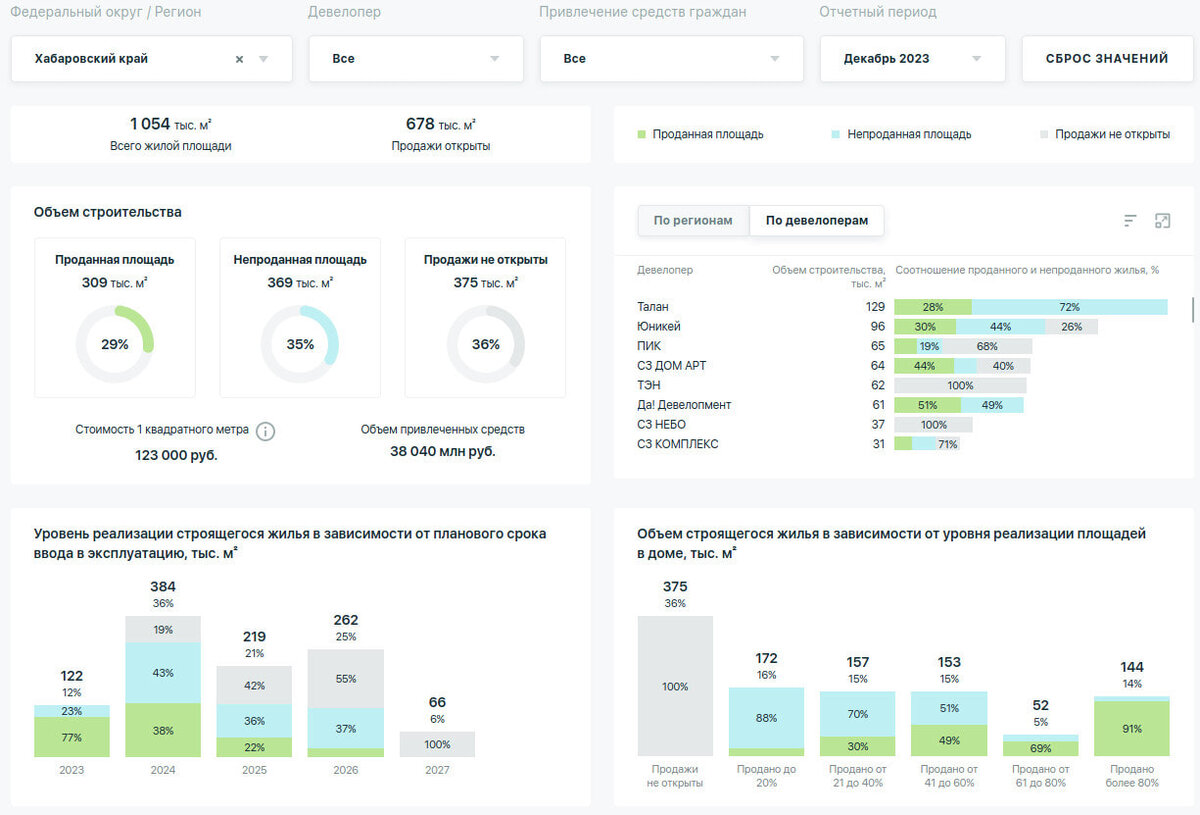Click the Объем строительства column header
This screenshot has width=1200, height=815.
coord(829,276)
